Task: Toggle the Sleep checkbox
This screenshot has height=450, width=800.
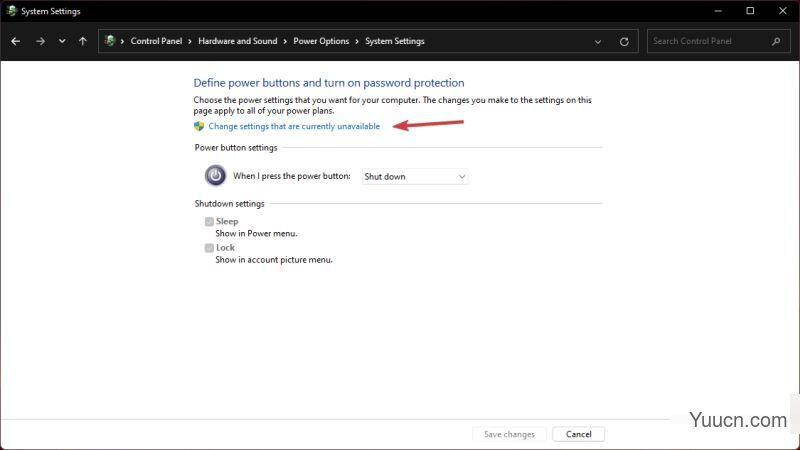Action: 209,221
